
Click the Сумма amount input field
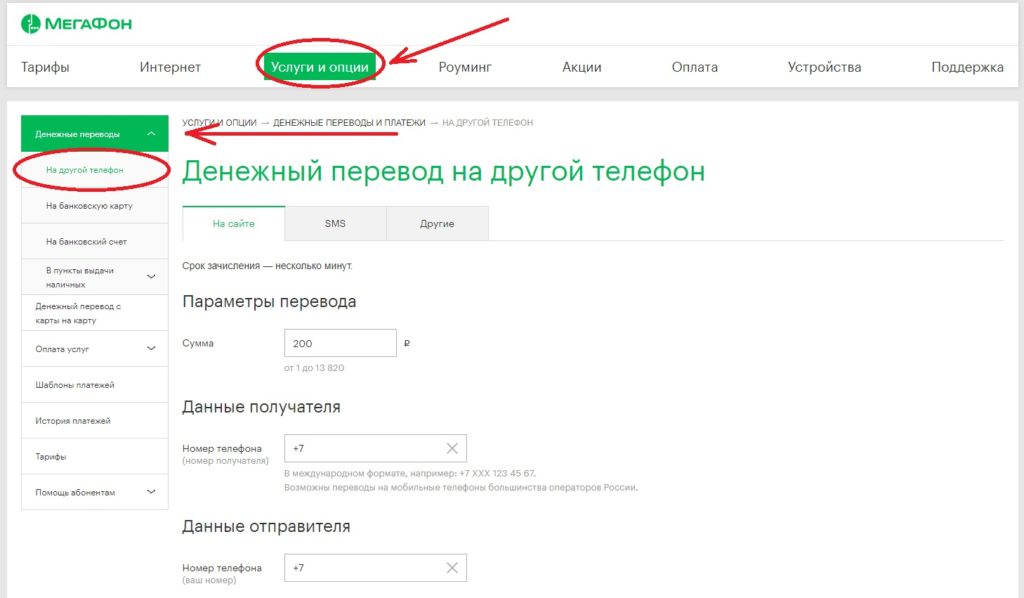(340, 342)
